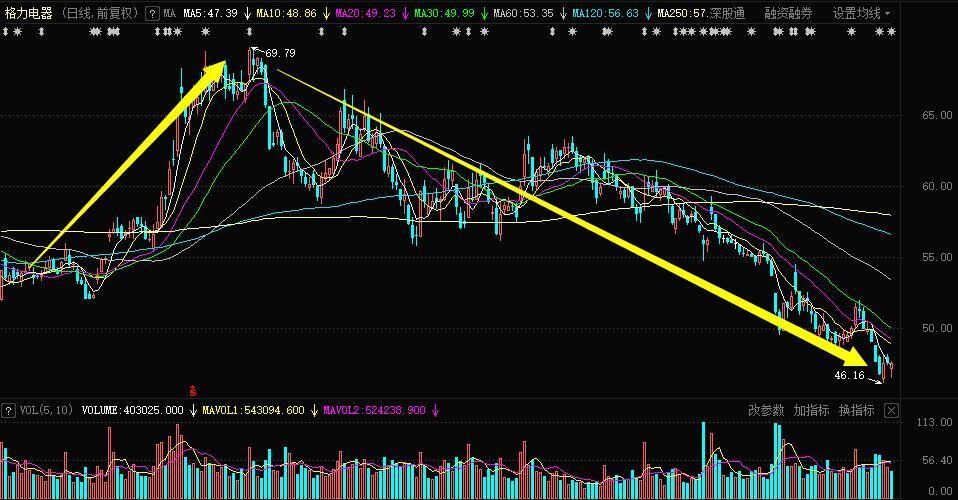Click the MA120 blue down arrow

click(648, 14)
